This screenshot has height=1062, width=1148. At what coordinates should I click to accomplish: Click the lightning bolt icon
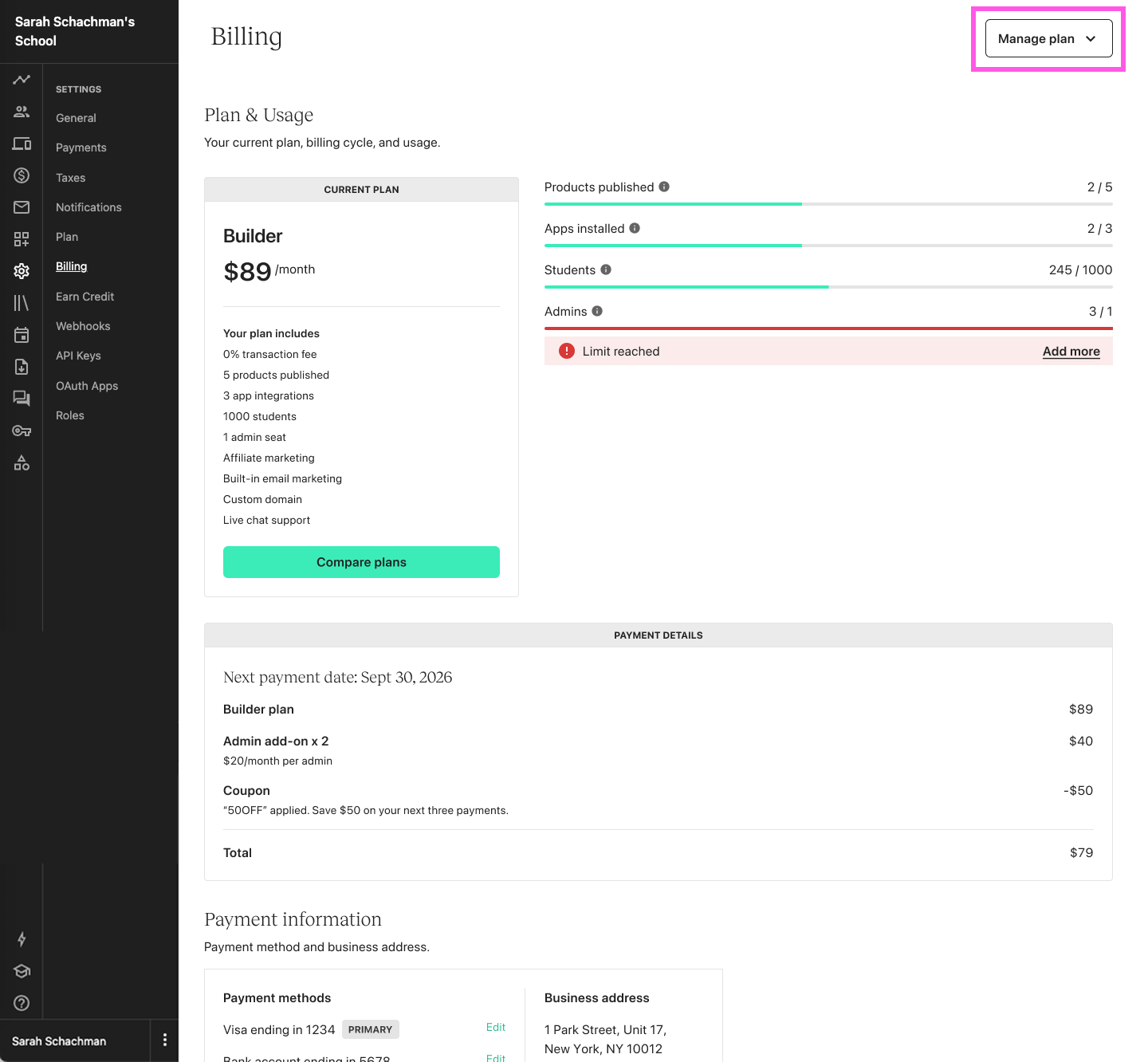[22, 939]
